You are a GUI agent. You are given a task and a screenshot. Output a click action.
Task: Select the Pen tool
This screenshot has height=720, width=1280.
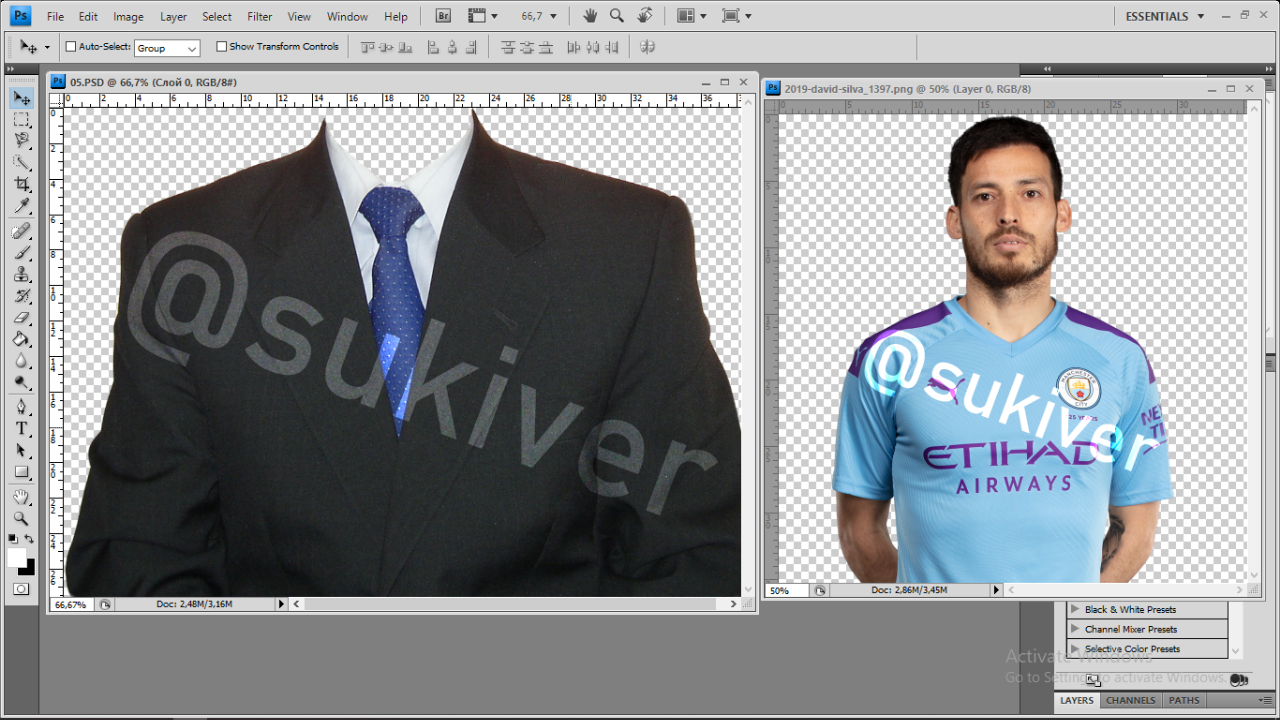(21, 407)
